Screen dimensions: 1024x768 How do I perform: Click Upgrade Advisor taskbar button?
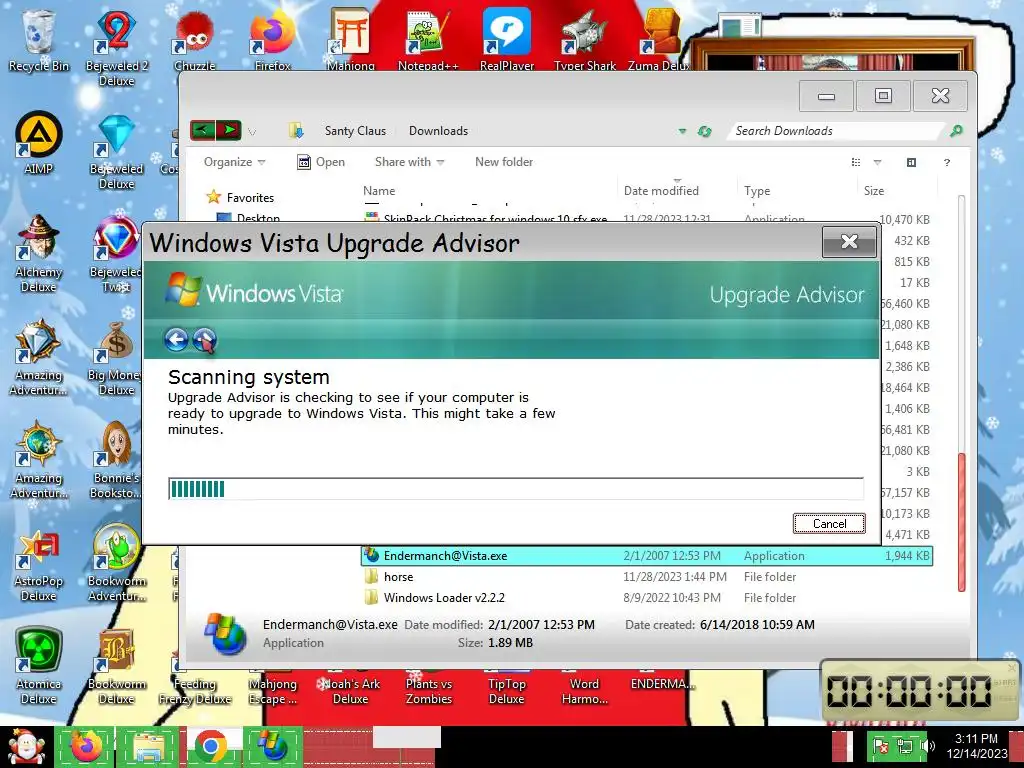[273, 747]
